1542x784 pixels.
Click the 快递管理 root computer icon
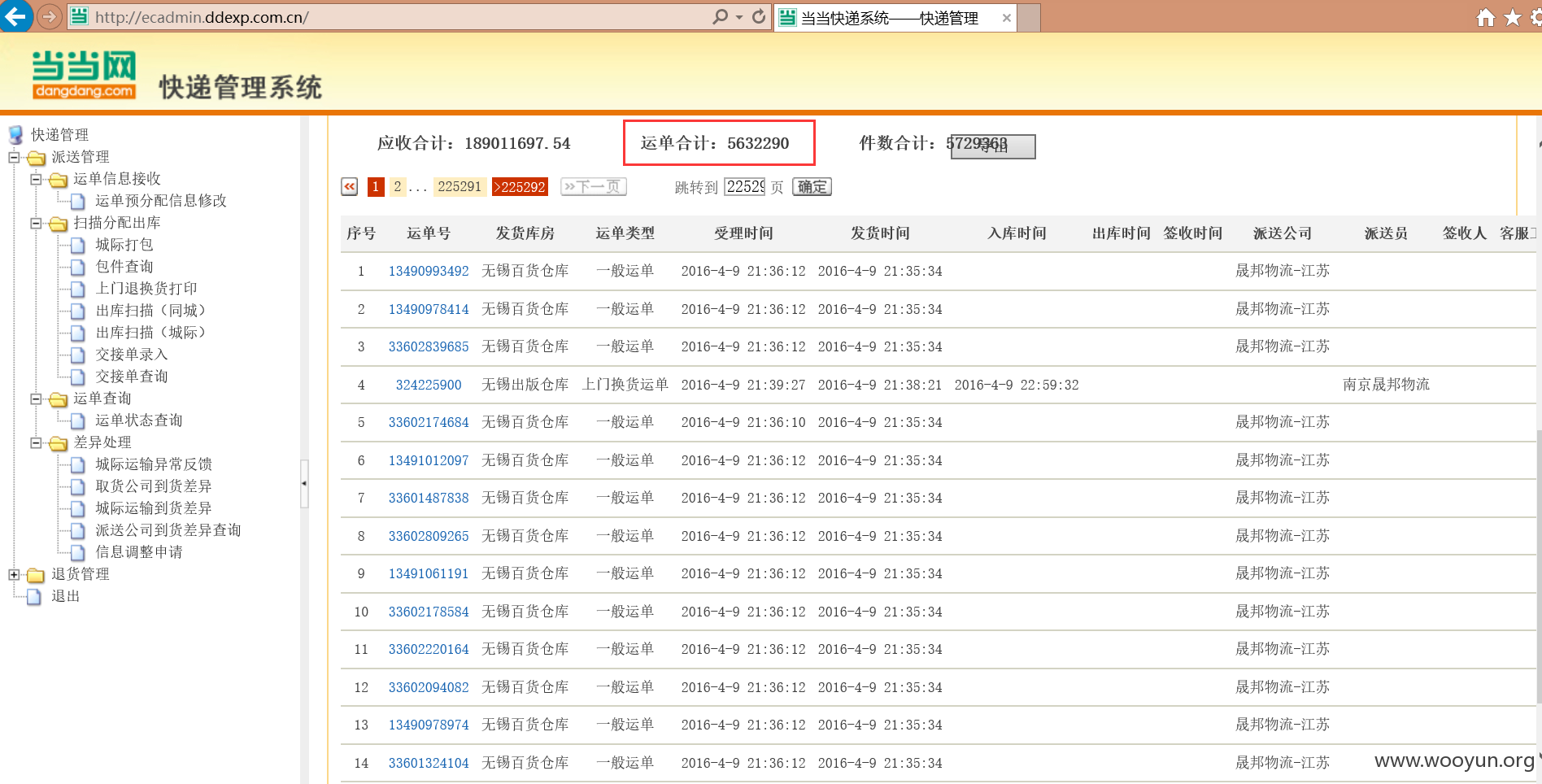tap(15, 134)
